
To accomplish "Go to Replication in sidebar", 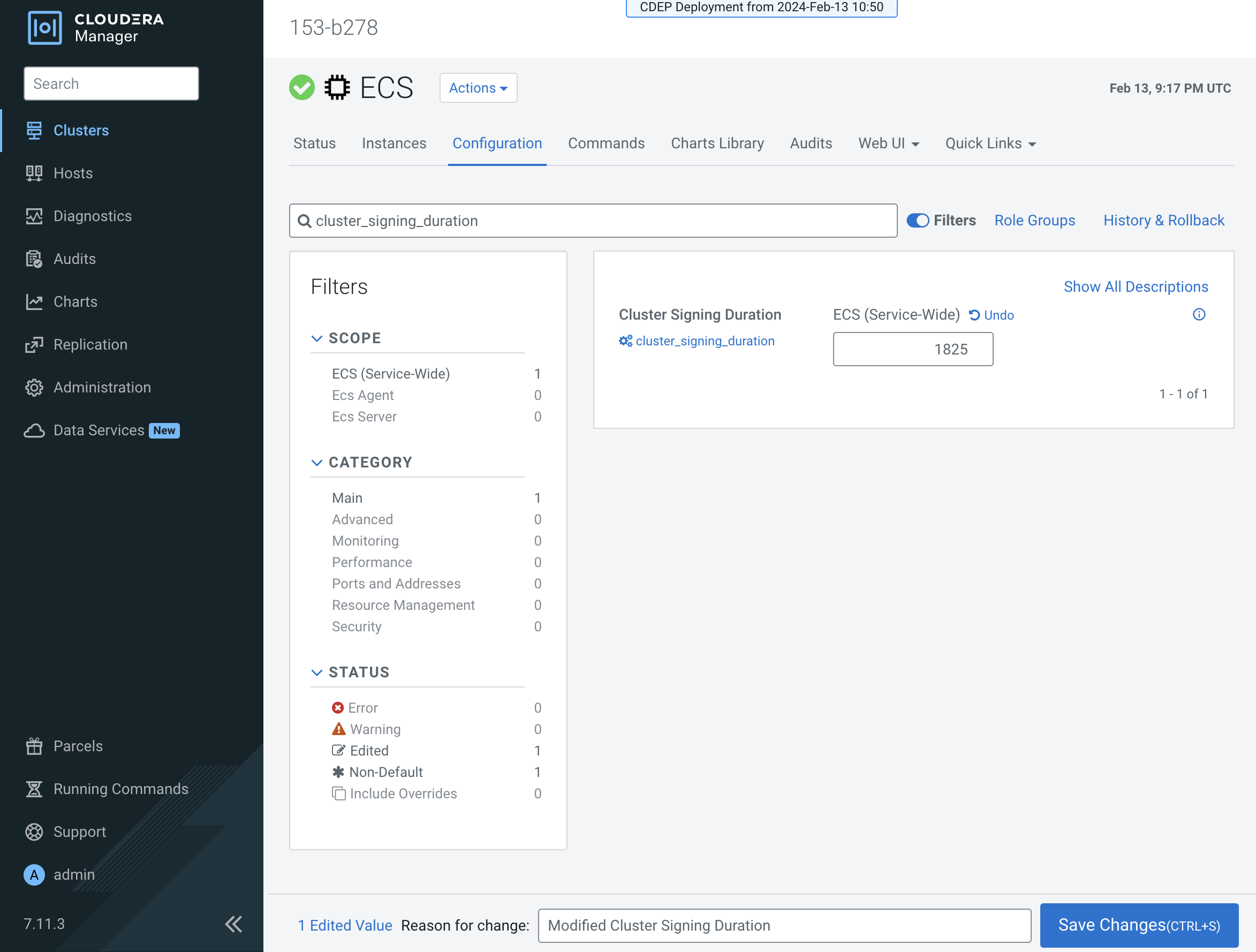I will click(x=90, y=345).
